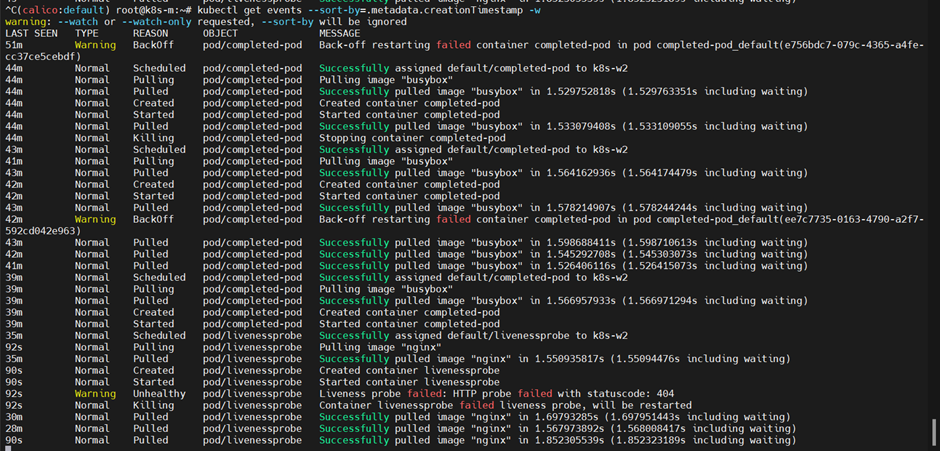
Task: Click the Unhealthy reason cell
Action: 159,393
